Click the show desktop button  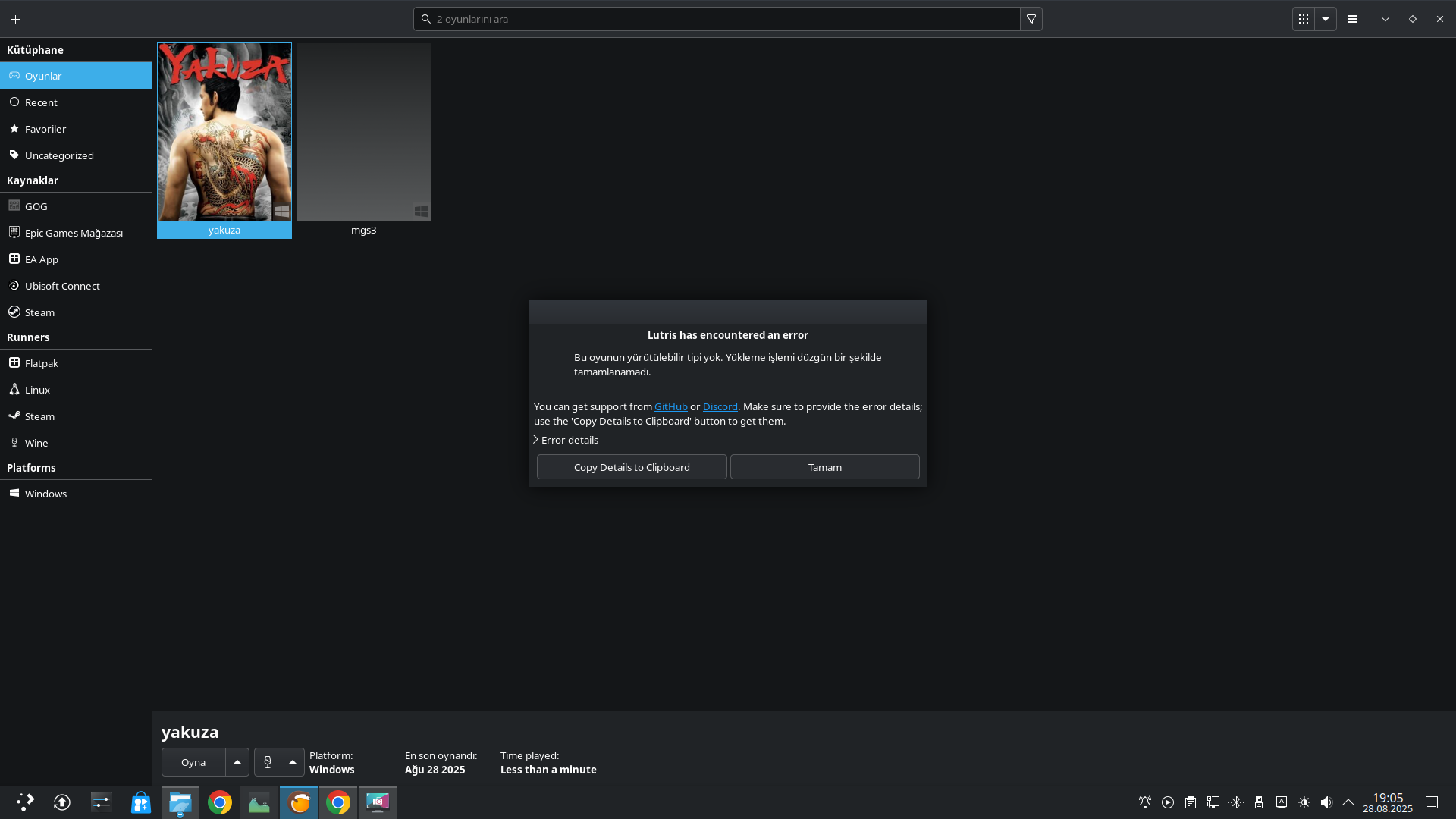[1432, 802]
